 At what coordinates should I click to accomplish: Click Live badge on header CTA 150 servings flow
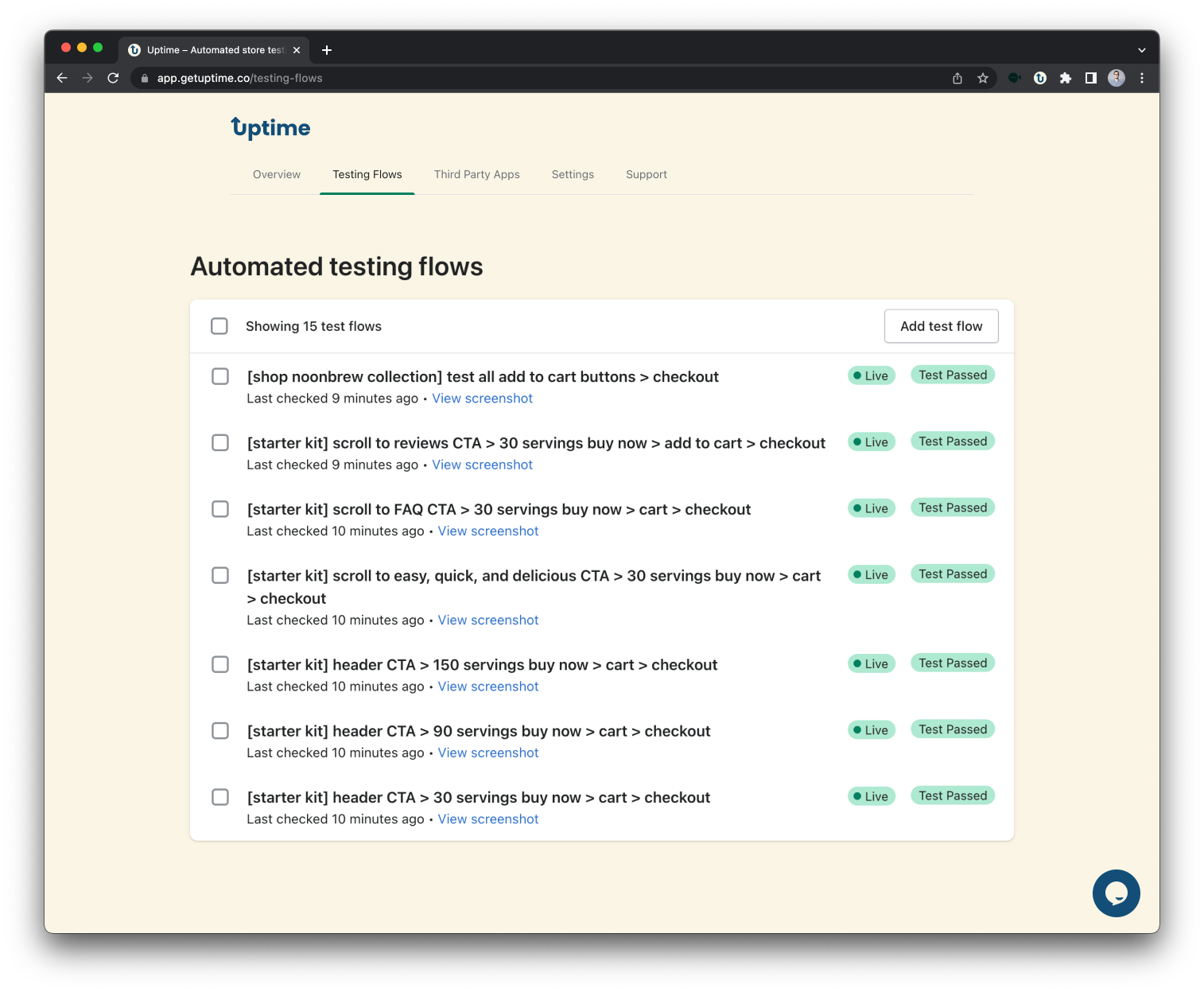tap(872, 663)
